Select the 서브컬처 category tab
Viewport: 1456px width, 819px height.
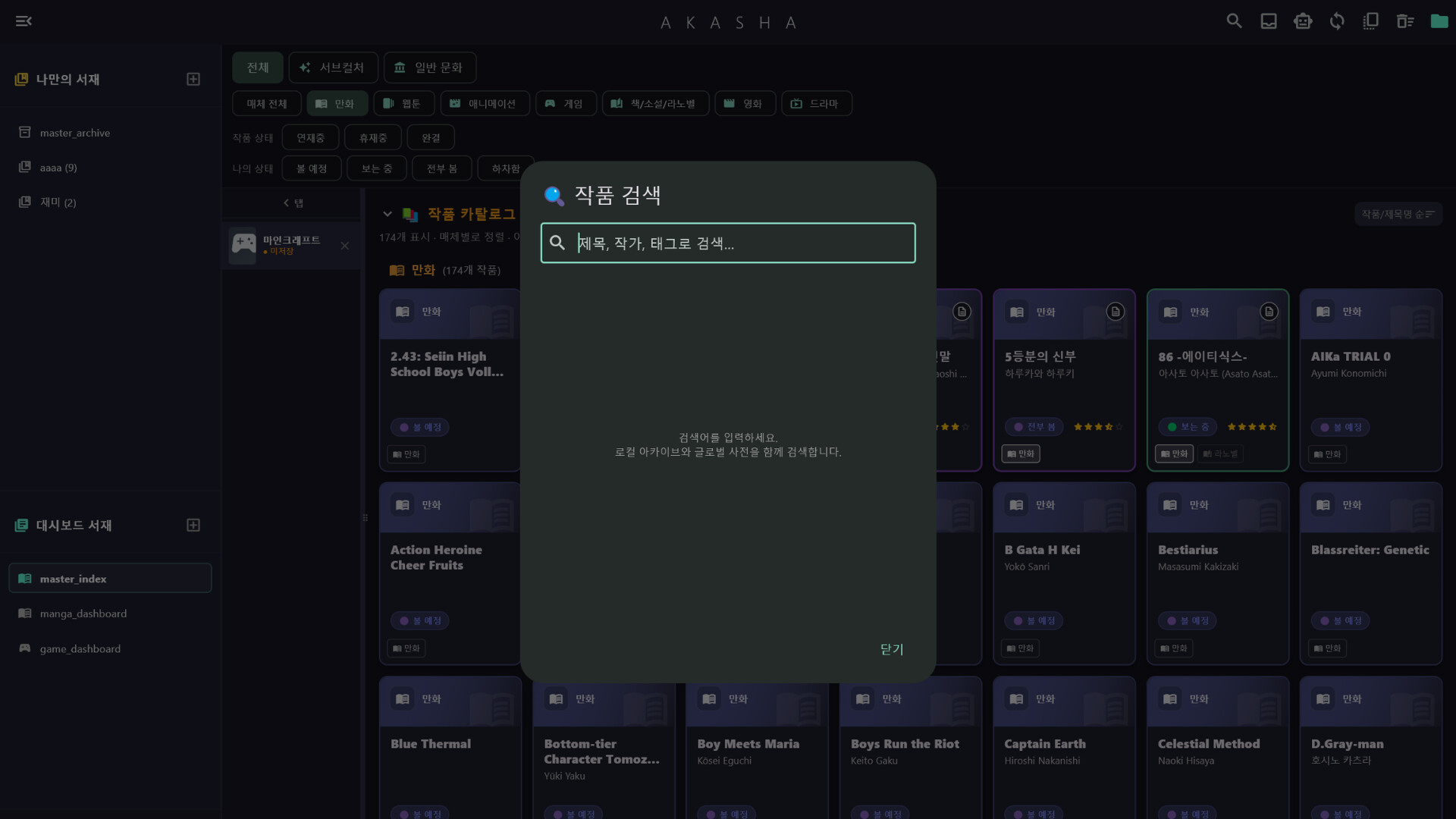click(333, 67)
